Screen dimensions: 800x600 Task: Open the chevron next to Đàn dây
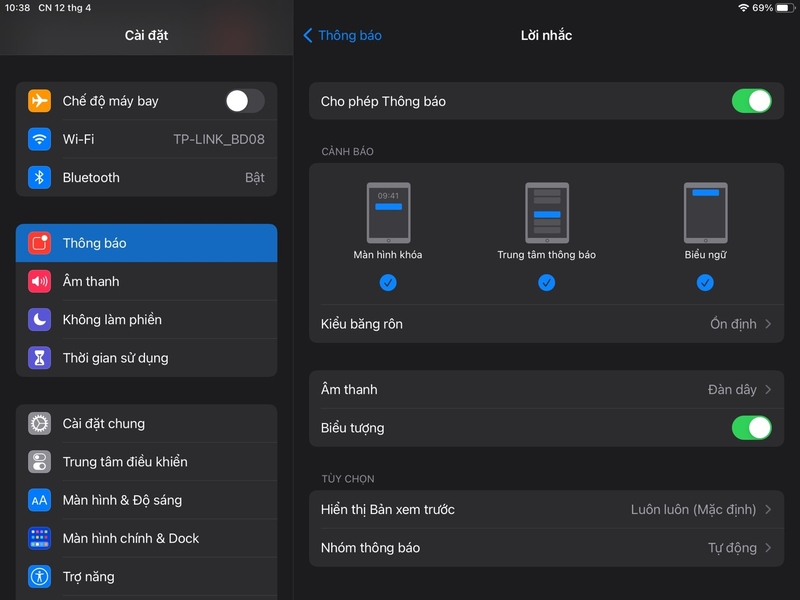point(768,389)
